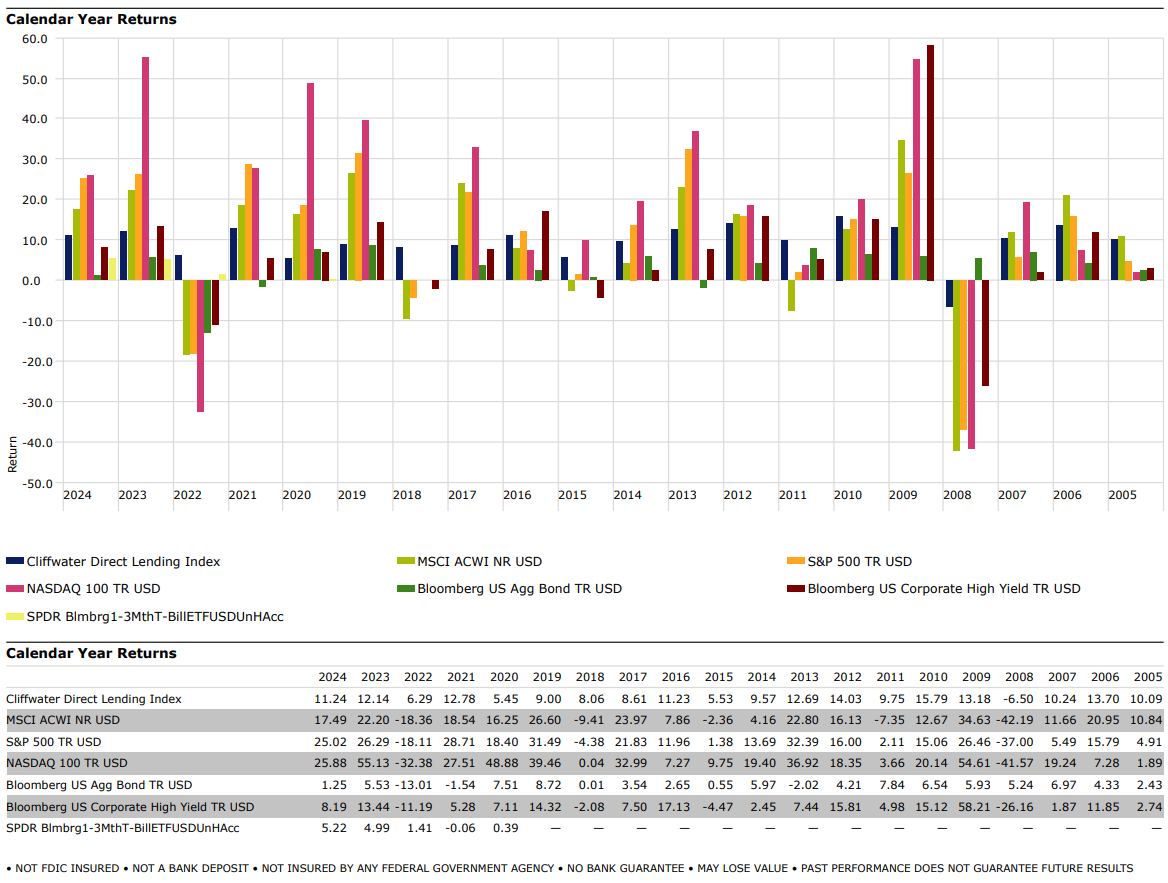The width and height of the screenshot is (1168, 883).
Task: Click the Cliffwater Direct Lending Index legend swatch
Action: pos(14,562)
